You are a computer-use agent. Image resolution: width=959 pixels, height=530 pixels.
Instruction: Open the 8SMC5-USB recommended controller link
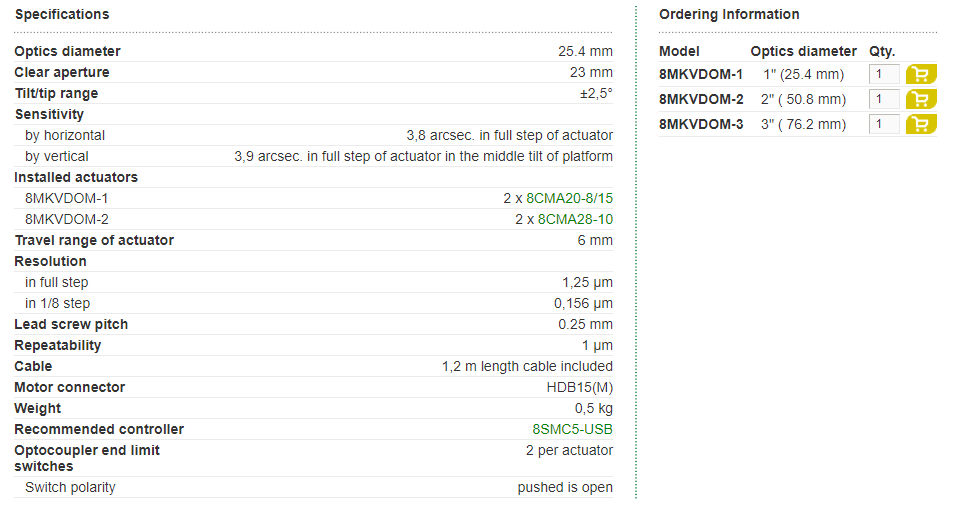(572, 430)
